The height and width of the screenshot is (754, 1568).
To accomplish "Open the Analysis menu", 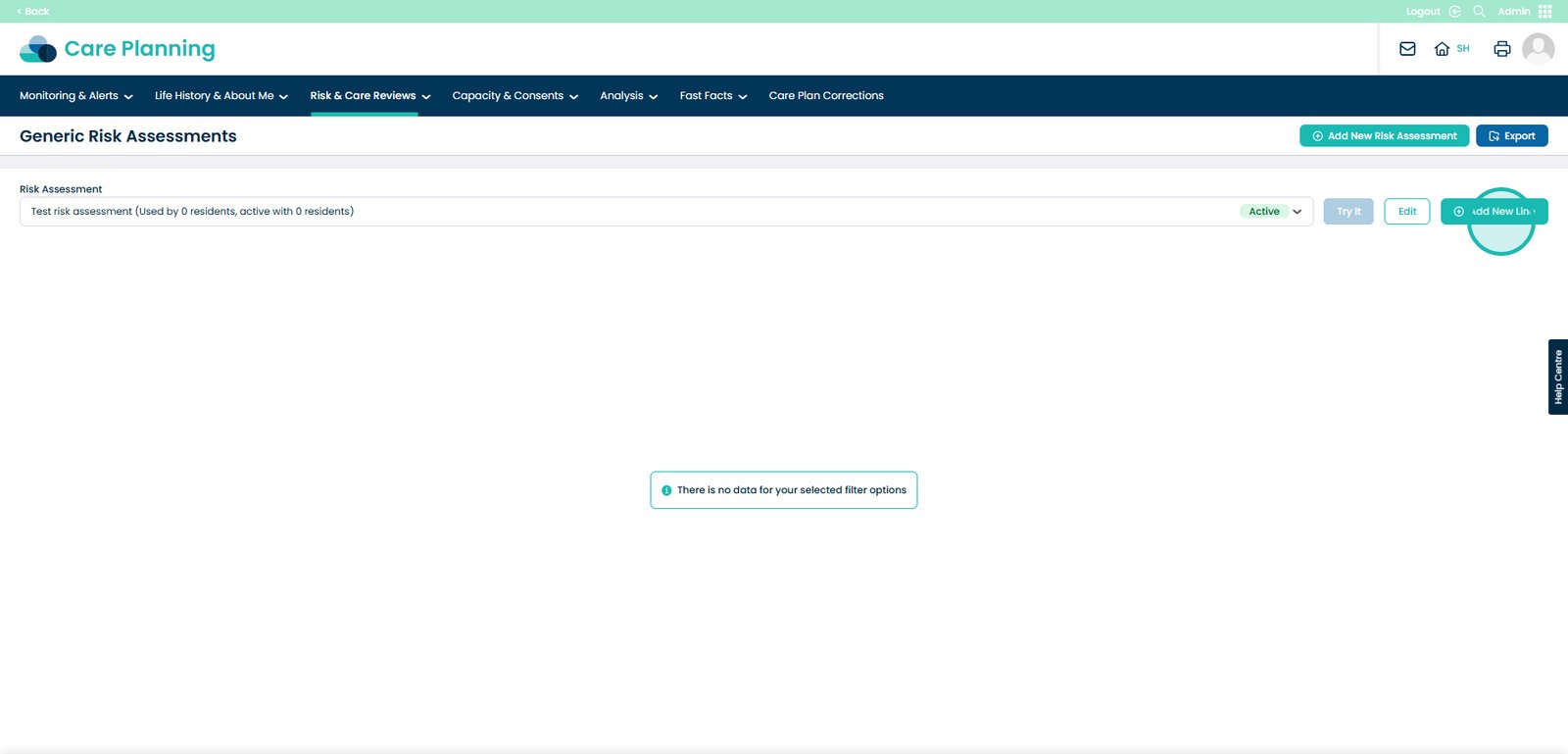I will [628, 96].
